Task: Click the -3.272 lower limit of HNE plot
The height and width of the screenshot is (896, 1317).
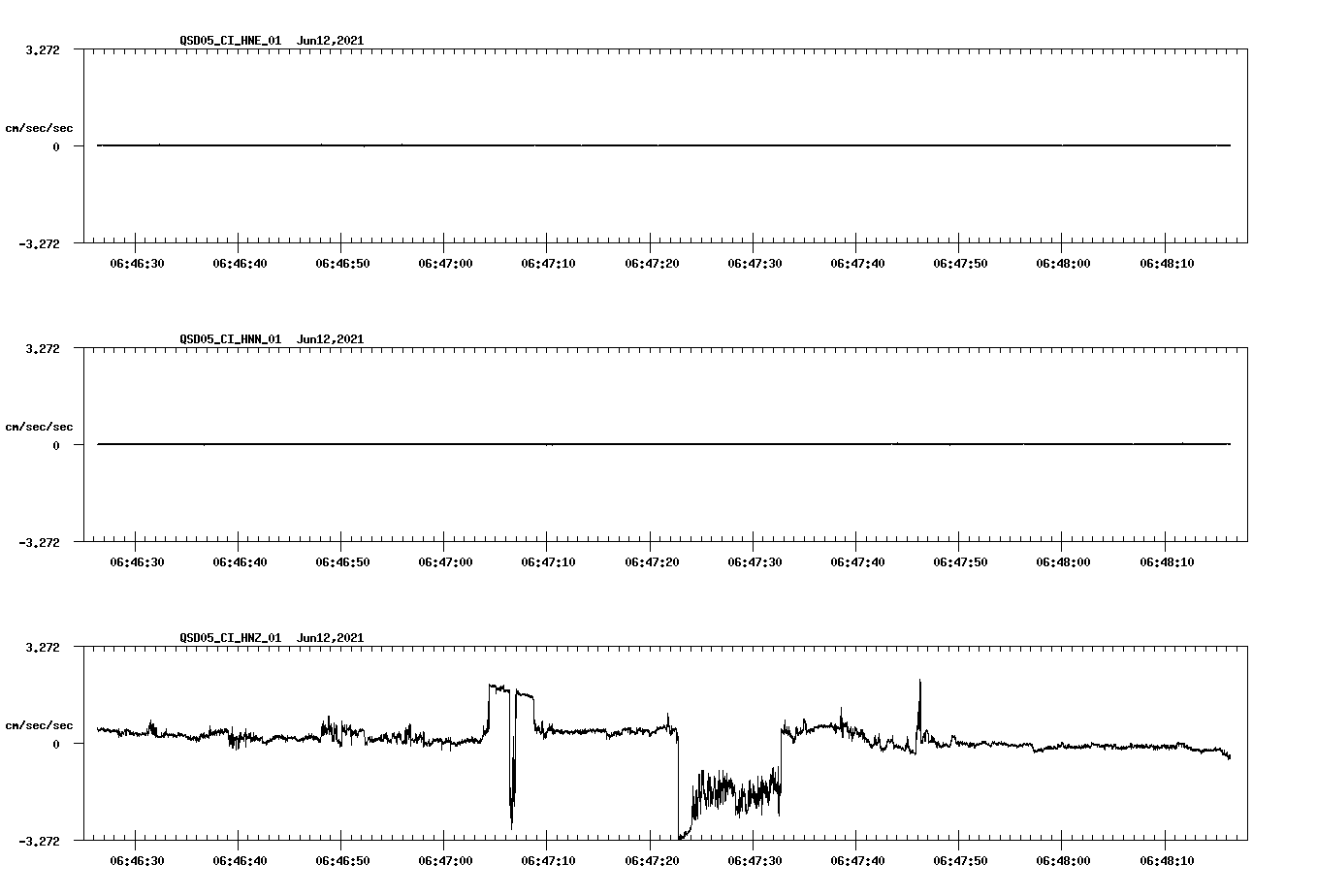Action: coord(40,244)
